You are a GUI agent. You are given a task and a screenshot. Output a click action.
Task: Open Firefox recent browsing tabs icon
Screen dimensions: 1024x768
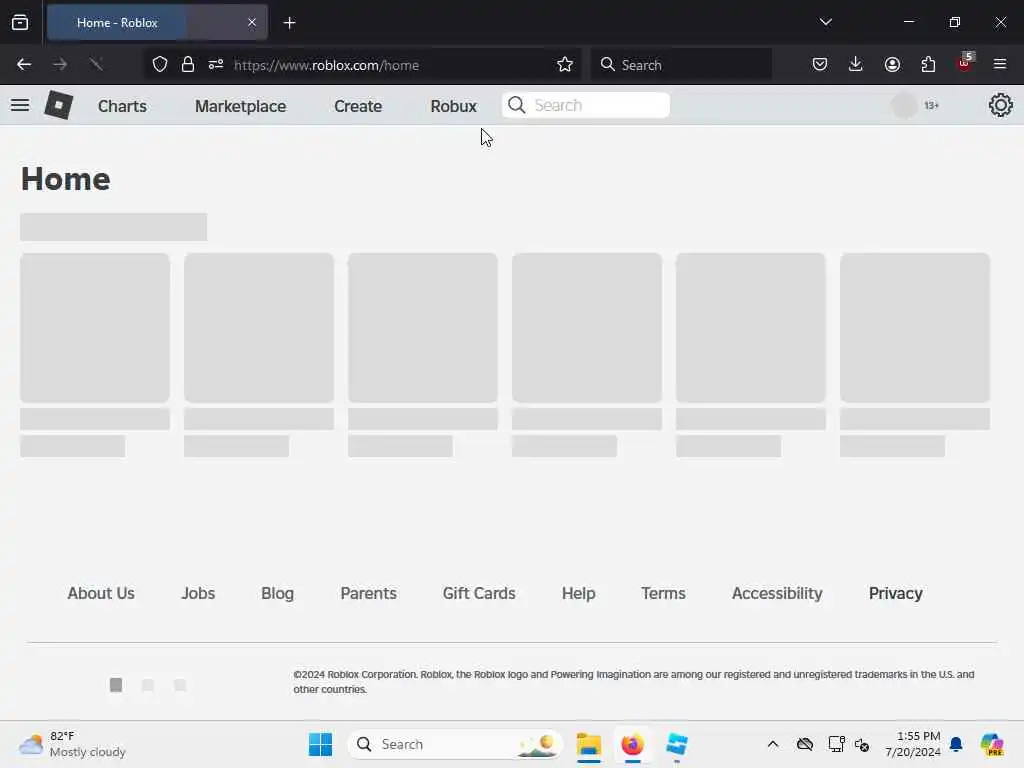click(20, 22)
